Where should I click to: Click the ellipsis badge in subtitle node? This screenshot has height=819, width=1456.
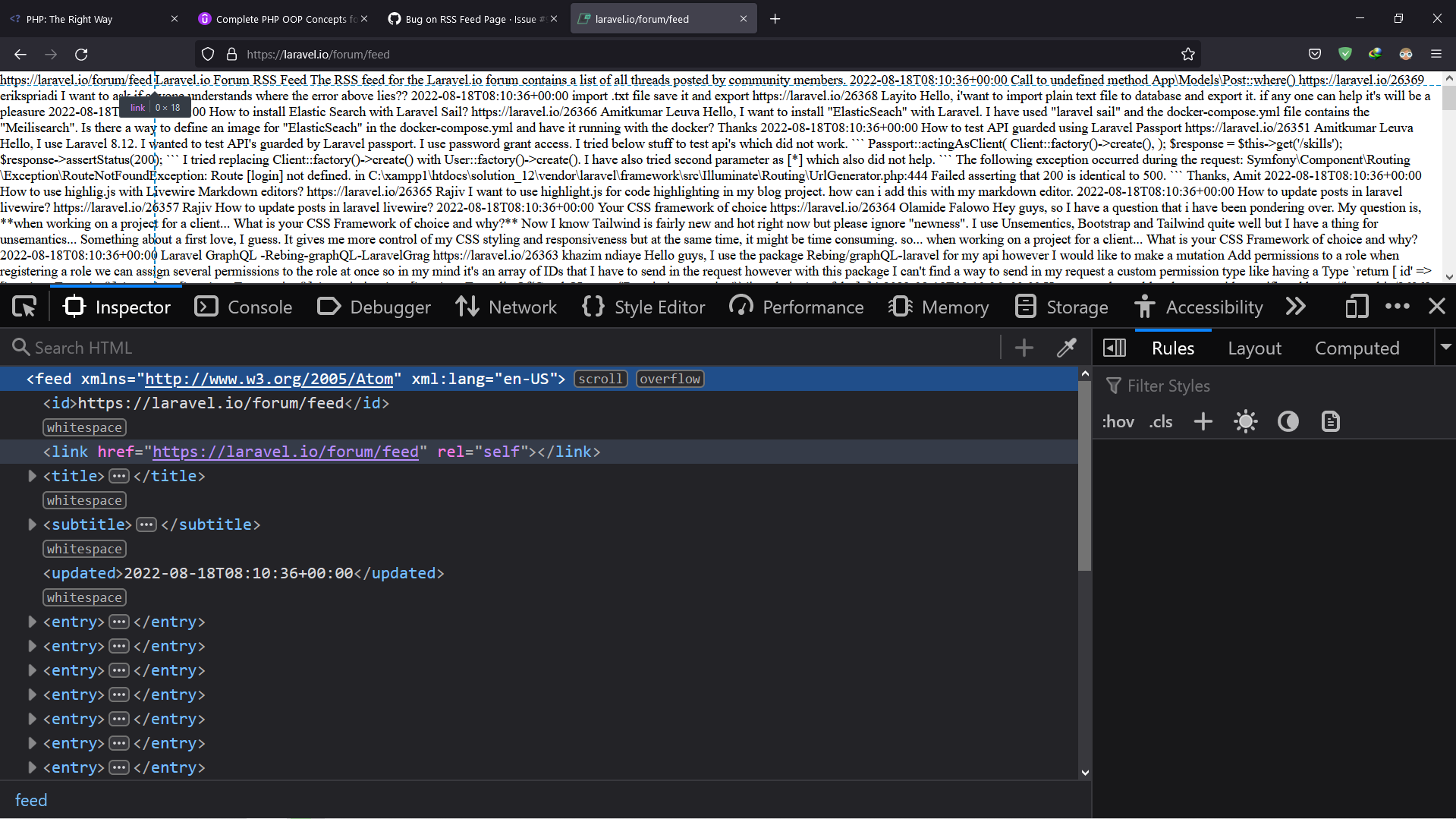pyautogui.click(x=146, y=524)
